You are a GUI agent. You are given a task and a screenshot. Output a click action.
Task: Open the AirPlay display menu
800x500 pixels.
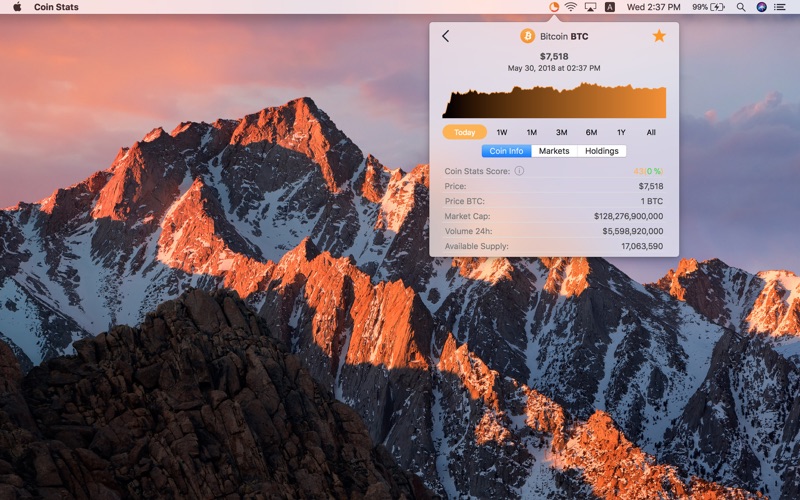(590, 7)
